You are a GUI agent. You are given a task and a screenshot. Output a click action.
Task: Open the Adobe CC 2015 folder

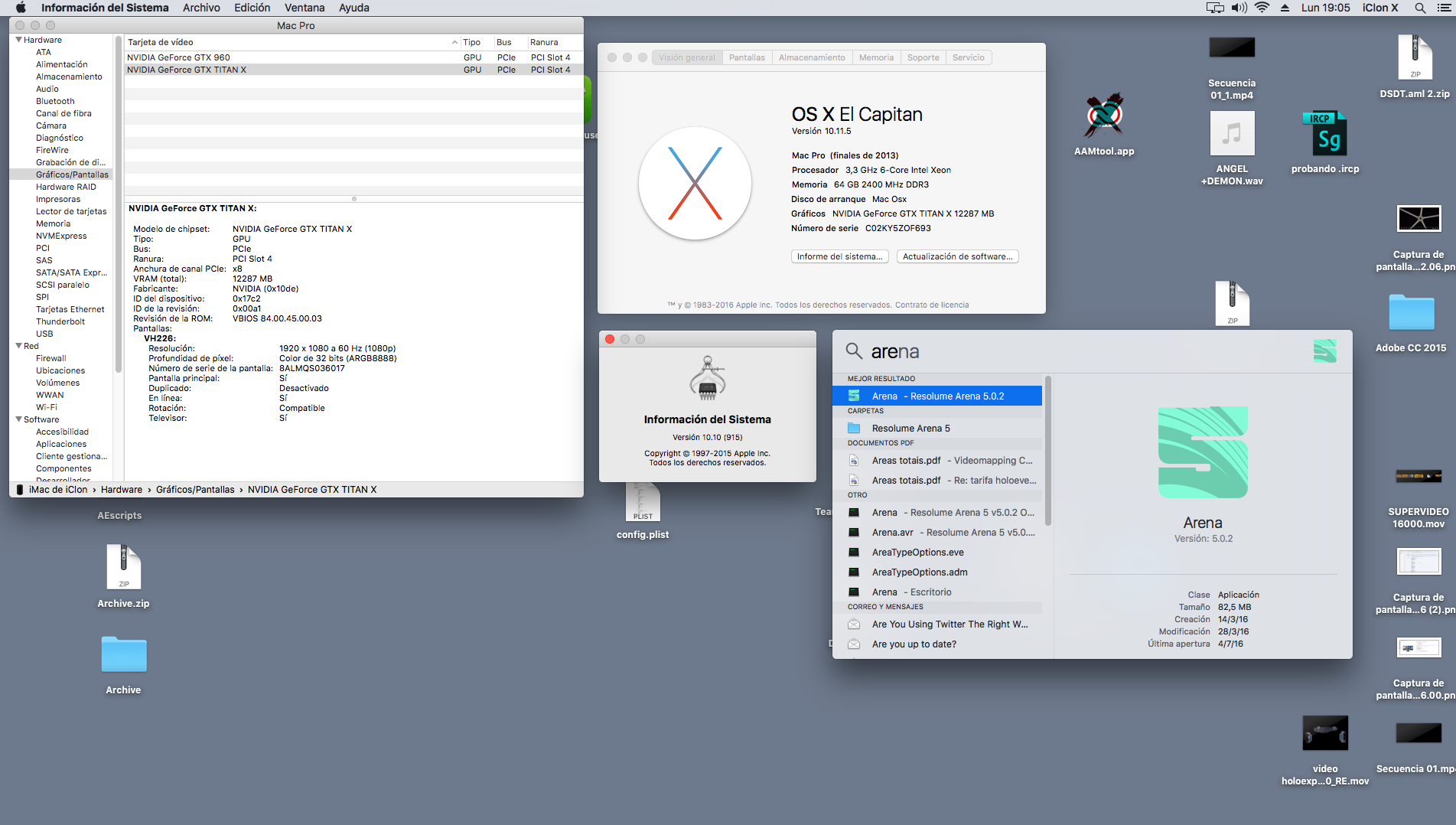click(x=1410, y=313)
